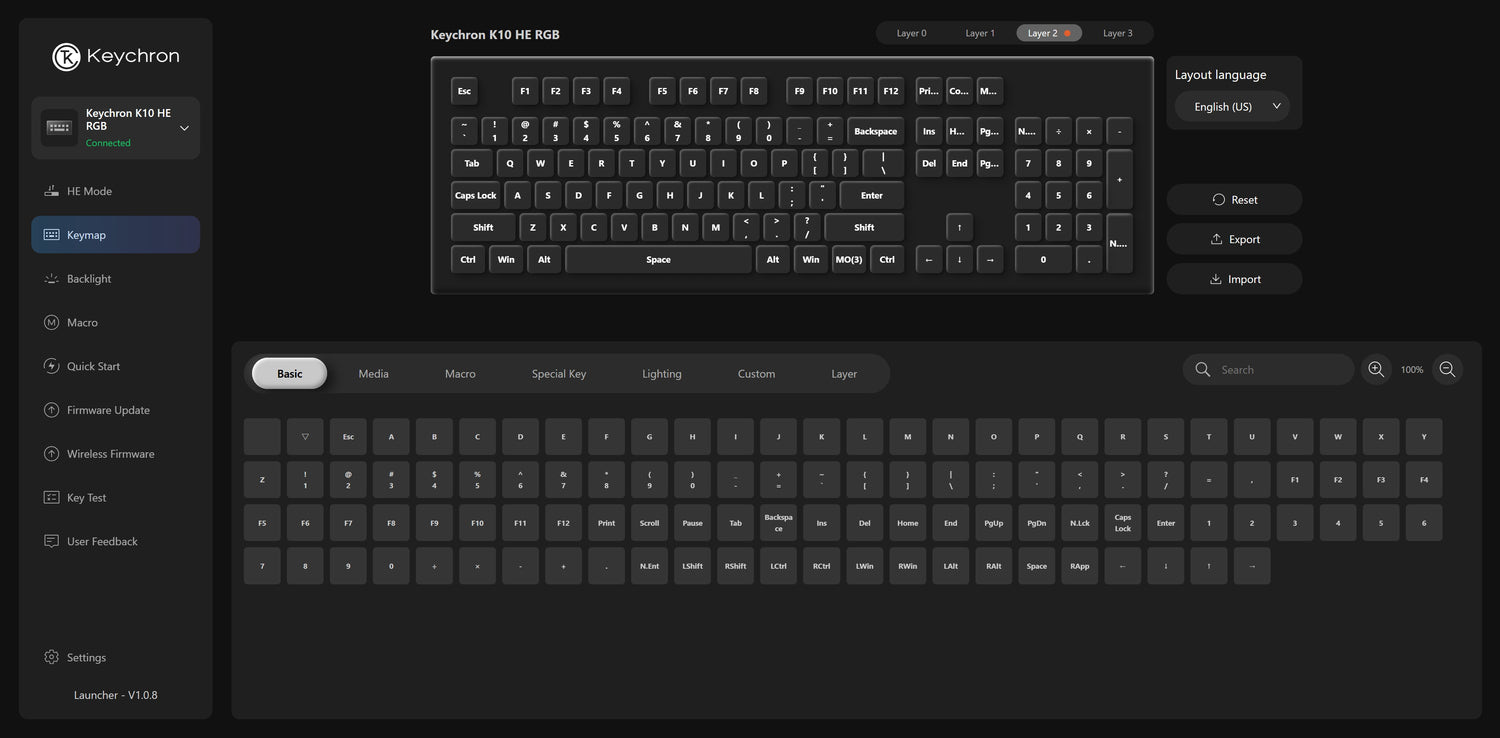
Task: Open the HE Mode sidebar page
Action: pyautogui.click(x=89, y=191)
